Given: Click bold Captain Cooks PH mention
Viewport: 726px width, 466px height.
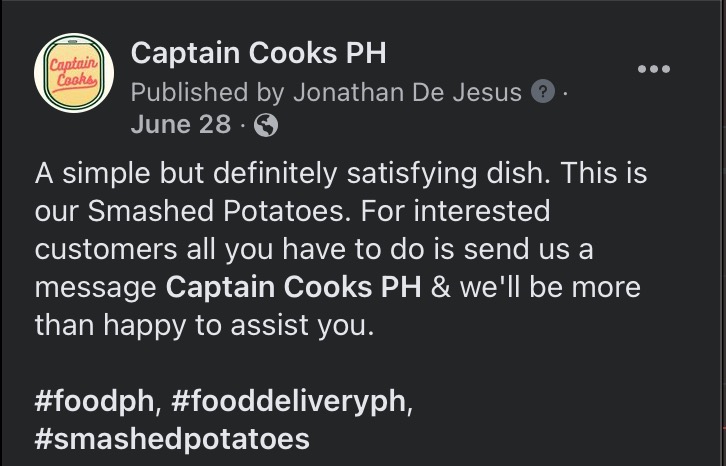Looking at the screenshot, I should click(294, 287).
